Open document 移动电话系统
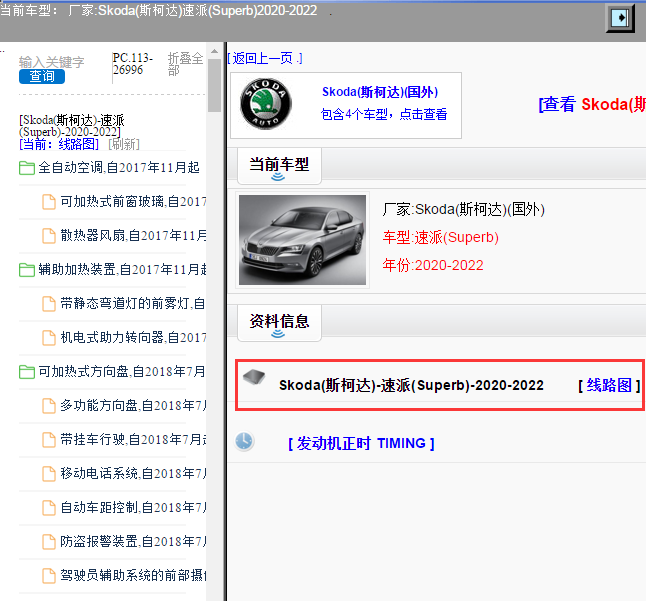Viewport: 646px width, 601px height. point(133,474)
